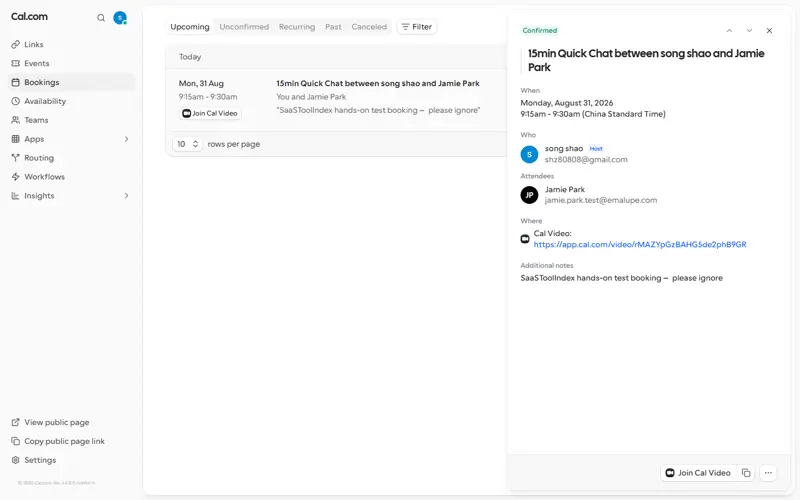Open the user avatar menu in sidebar

[x=120, y=18]
